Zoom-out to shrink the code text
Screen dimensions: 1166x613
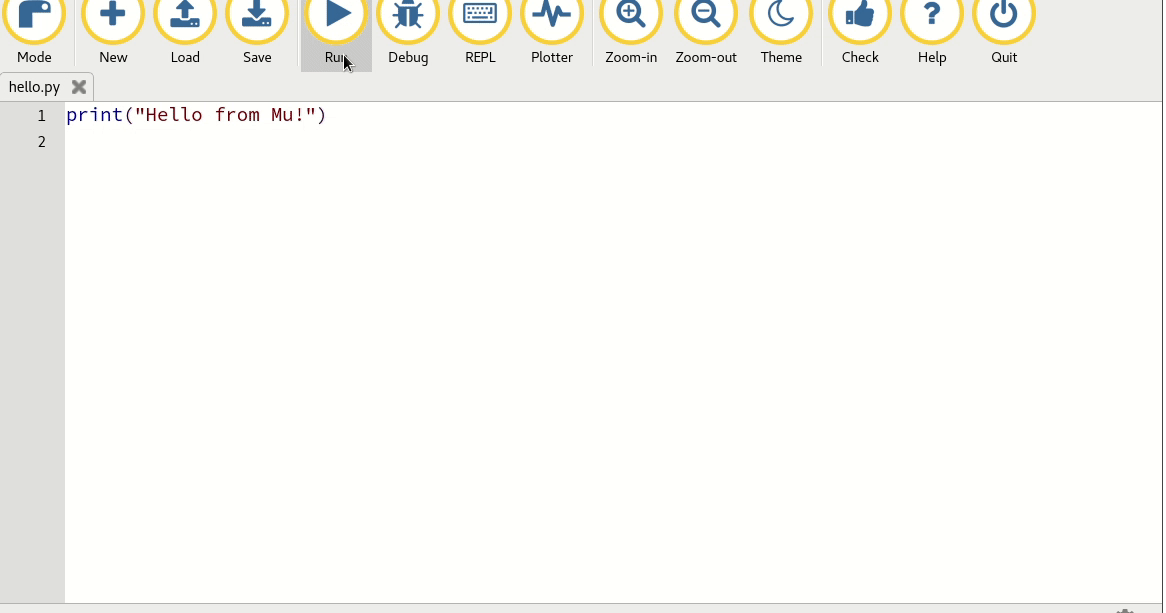click(x=706, y=30)
